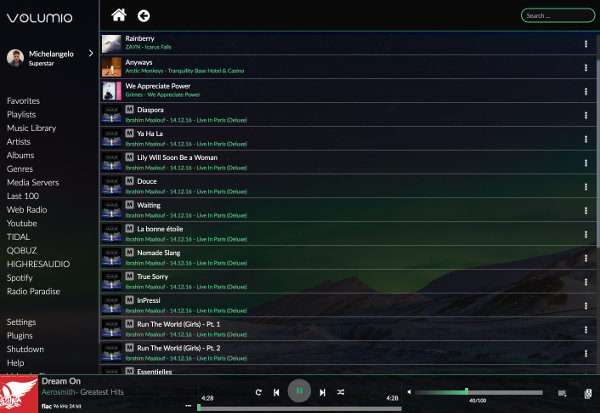Open three-dot menu for Diaspora track
Screen dimensions: 600x413
pos(586,112)
